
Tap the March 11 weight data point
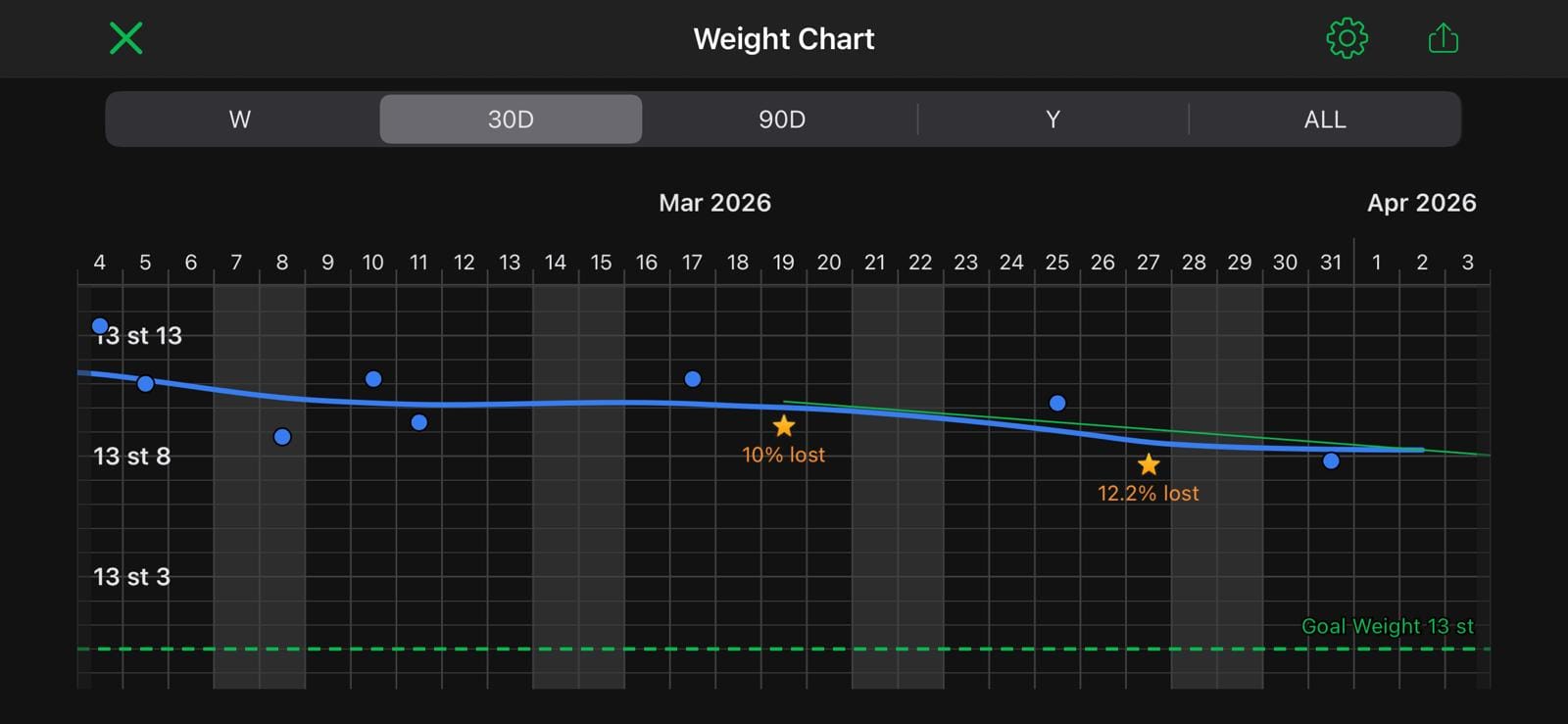(419, 422)
